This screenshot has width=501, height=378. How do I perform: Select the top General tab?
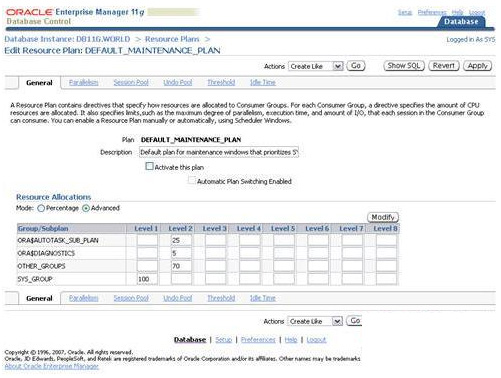pyautogui.click(x=39, y=83)
